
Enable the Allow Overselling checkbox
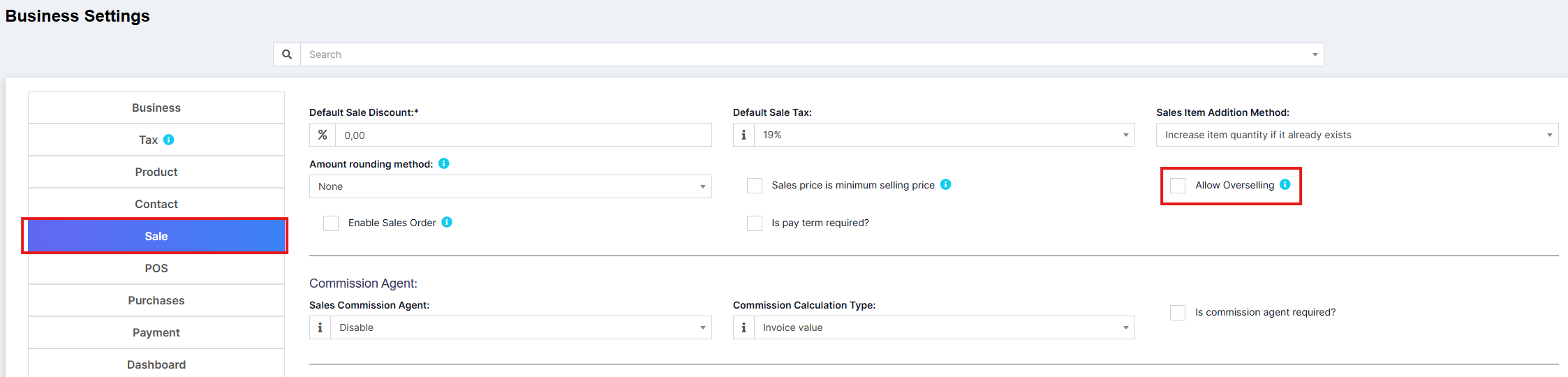(x=1178, y=185)
